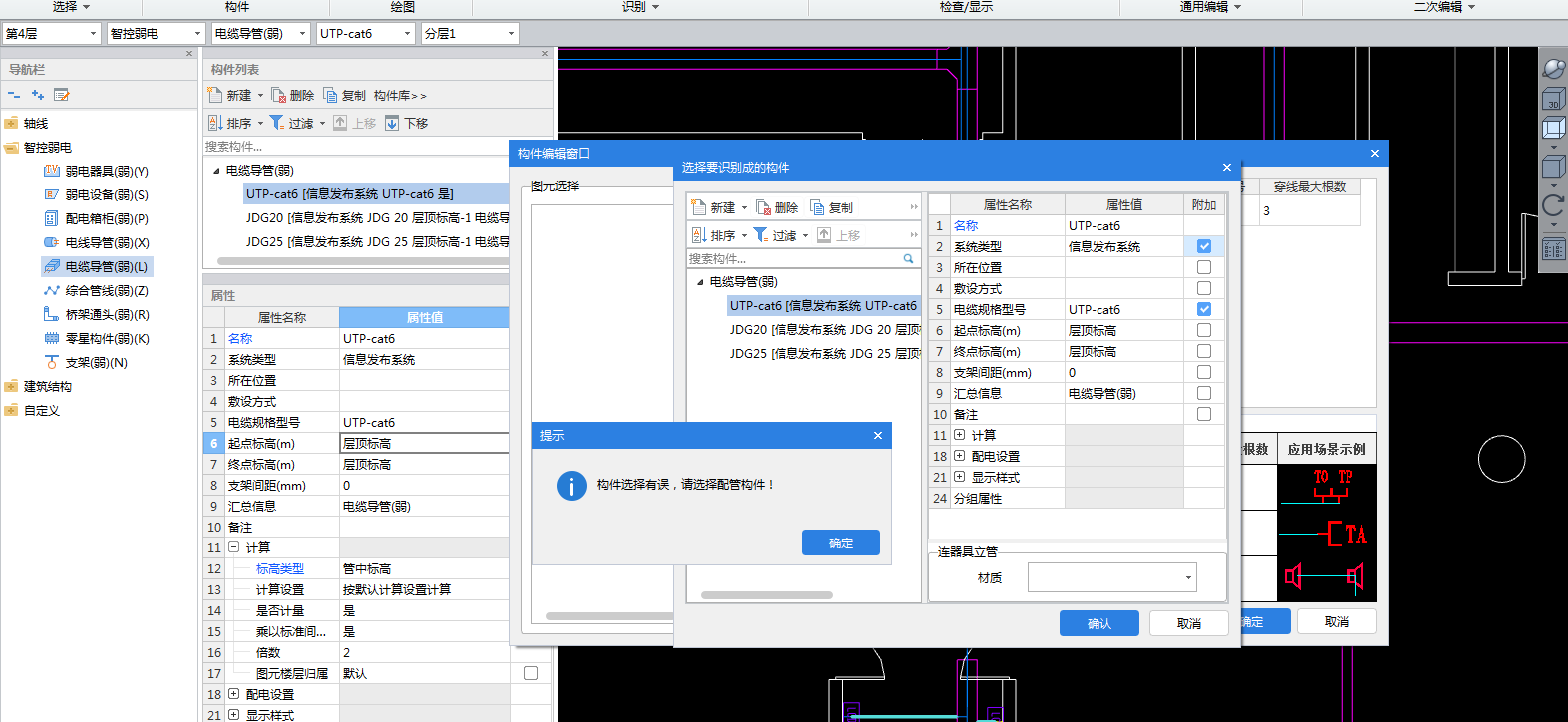Viewport: 1568px width, 722px height.
Task: Open the UTP-cat6 component dropdown
Action: [x=366, y=33]
